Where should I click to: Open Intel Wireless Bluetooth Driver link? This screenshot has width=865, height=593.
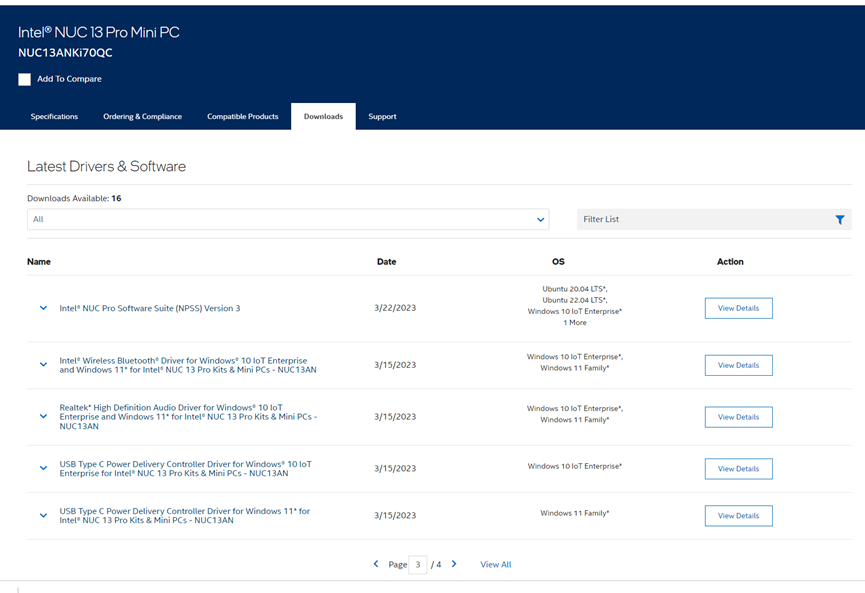tap(188, 365)
